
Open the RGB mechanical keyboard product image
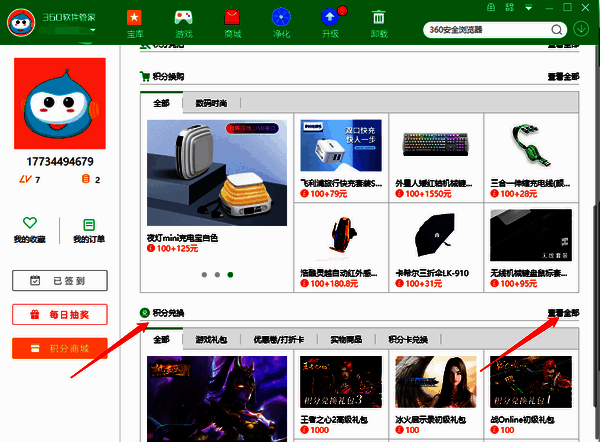pyautogui.click(x=436, y=145)
